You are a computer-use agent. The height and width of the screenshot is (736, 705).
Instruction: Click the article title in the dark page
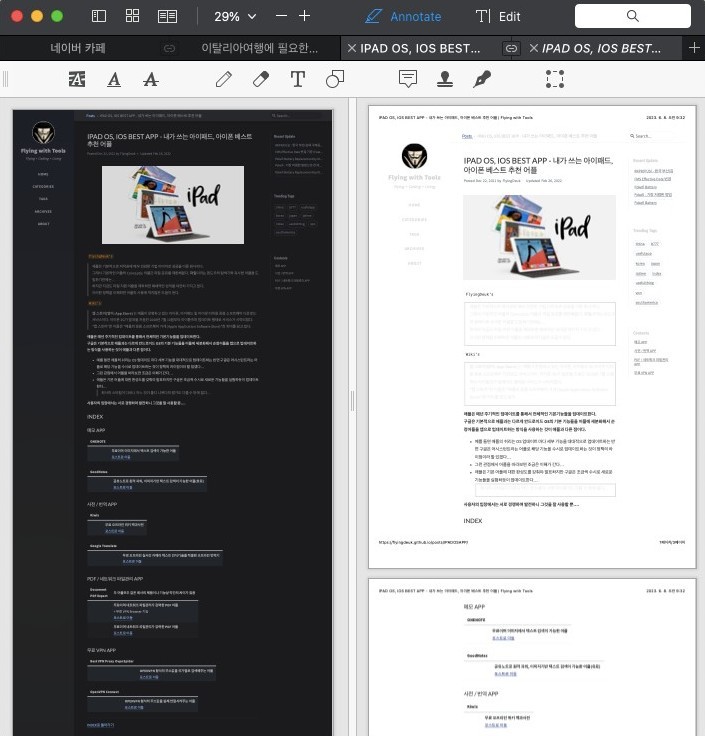pos(169,140)
